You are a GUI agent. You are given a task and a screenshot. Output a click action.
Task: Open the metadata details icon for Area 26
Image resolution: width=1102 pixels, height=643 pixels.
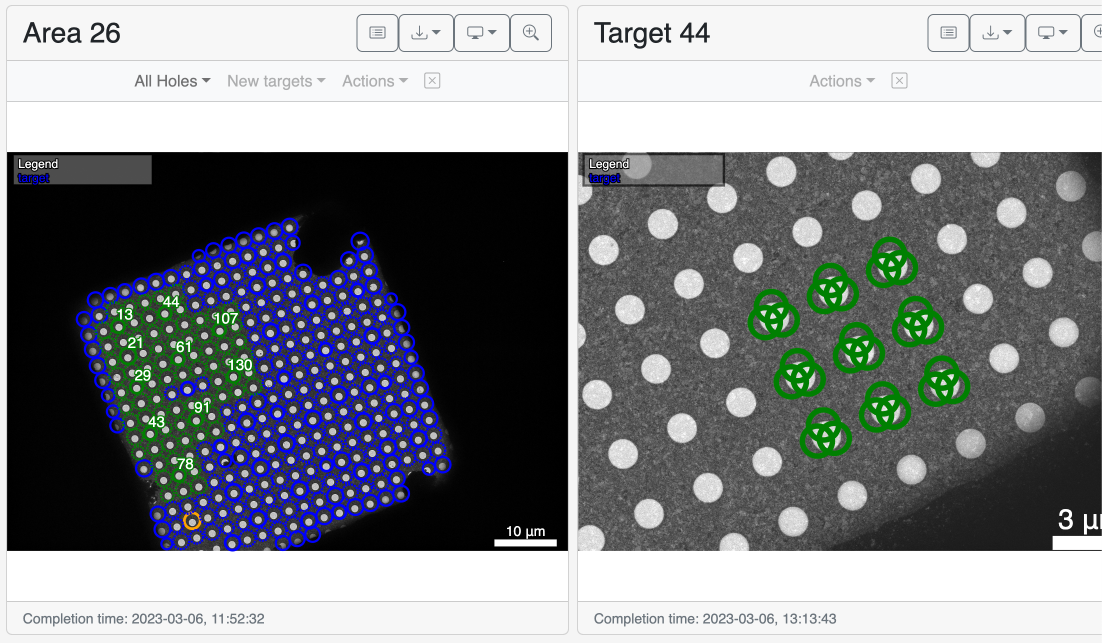point(377,32)
